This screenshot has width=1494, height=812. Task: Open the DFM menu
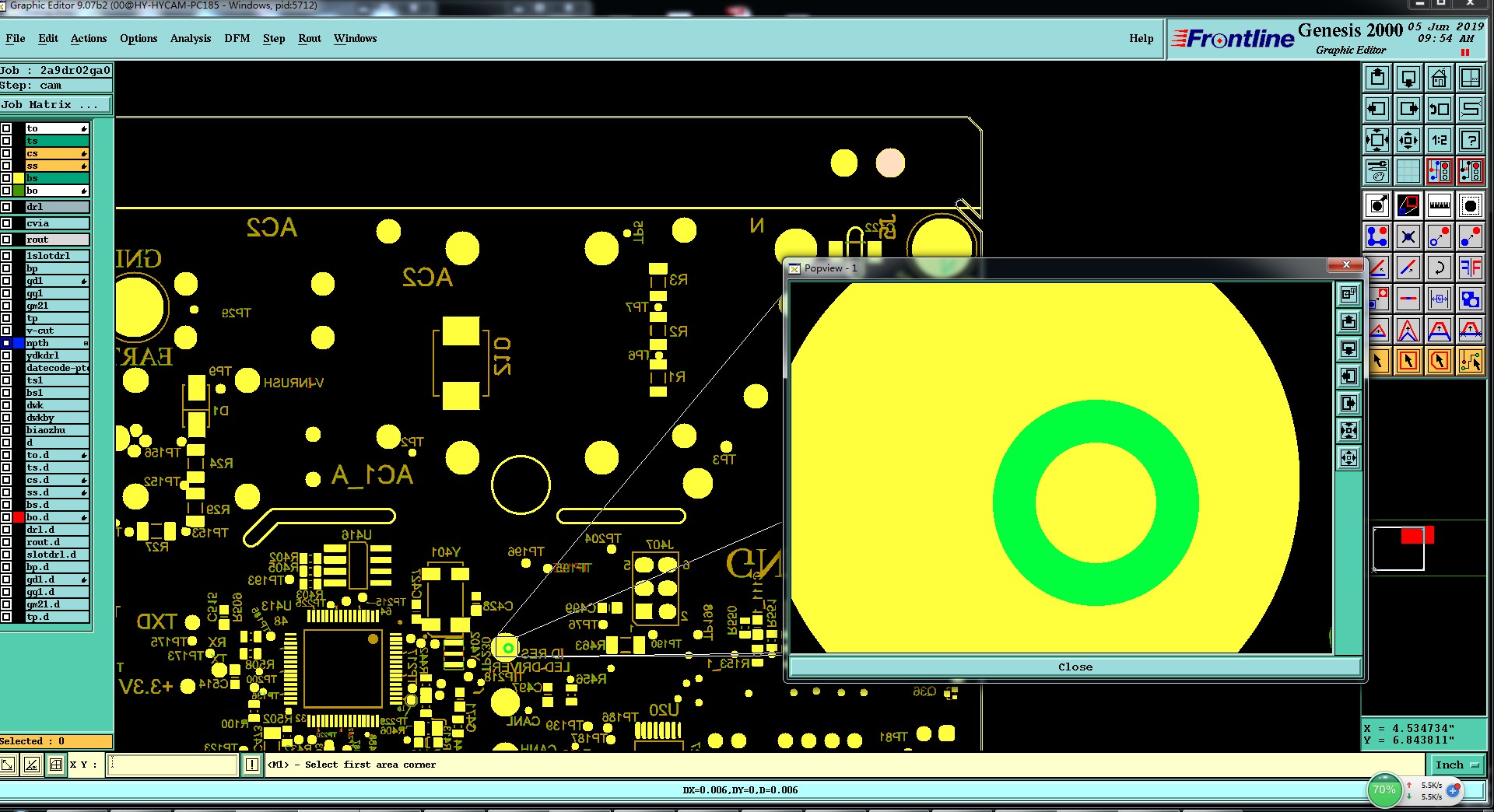point(237,38)
